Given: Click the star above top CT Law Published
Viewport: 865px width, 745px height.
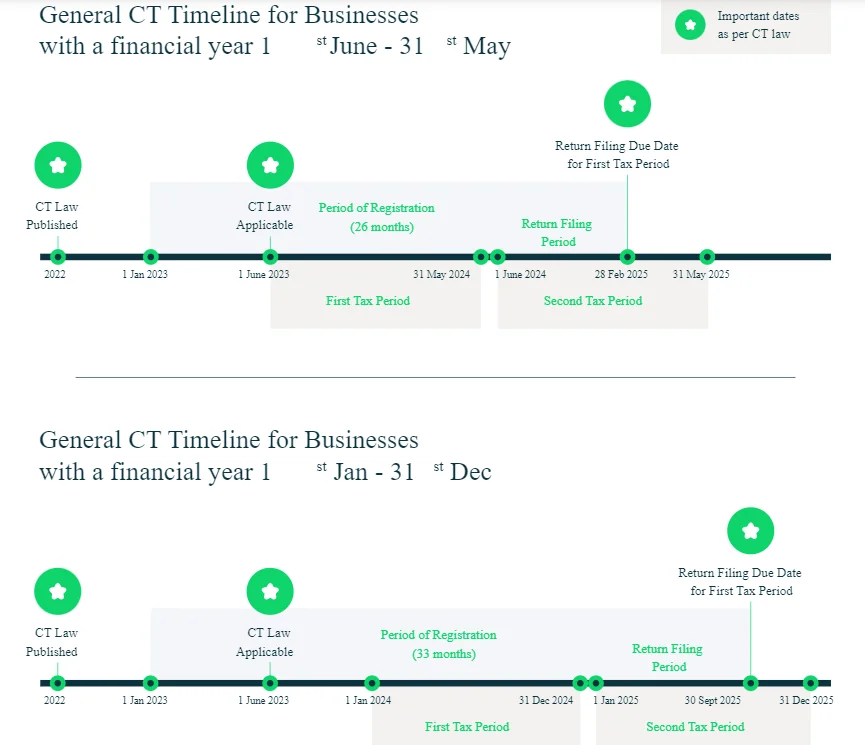Looking at the screenshot, I should [58, 165].
